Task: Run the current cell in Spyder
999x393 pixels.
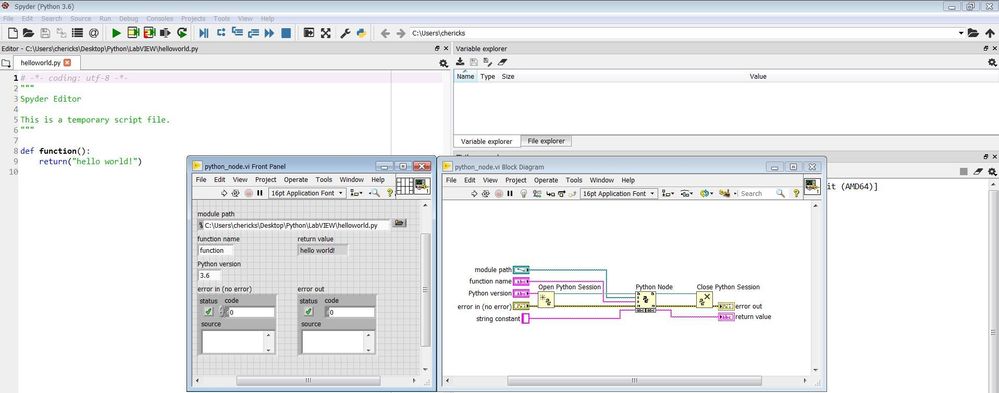Action: pos(133,32)
